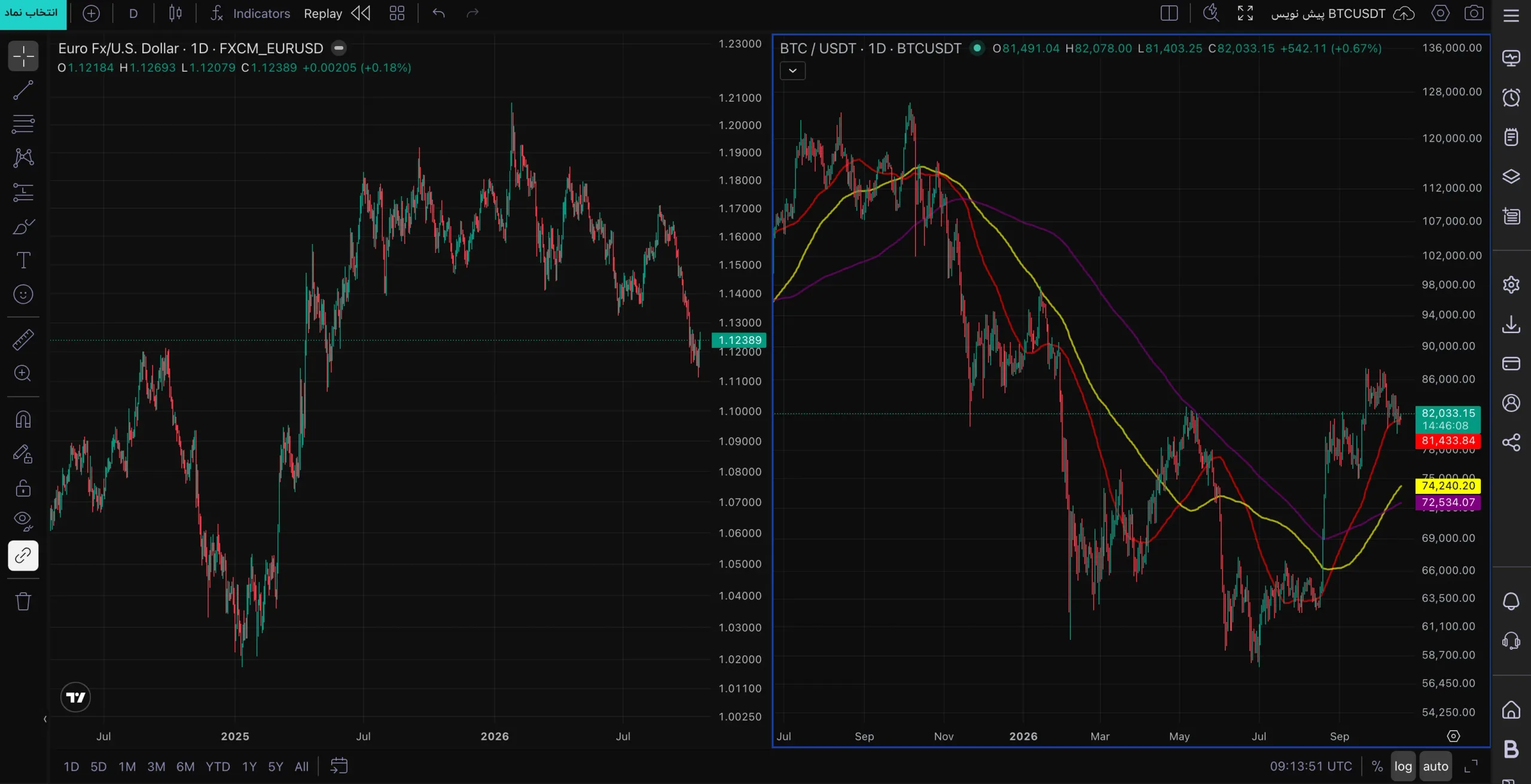Open the Fibonacci retracement tools
This screenshot has height=784, width=1531.
(23, 124)
